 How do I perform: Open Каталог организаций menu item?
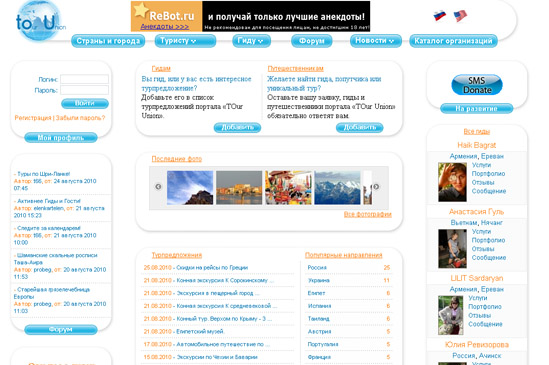(453, 41)
